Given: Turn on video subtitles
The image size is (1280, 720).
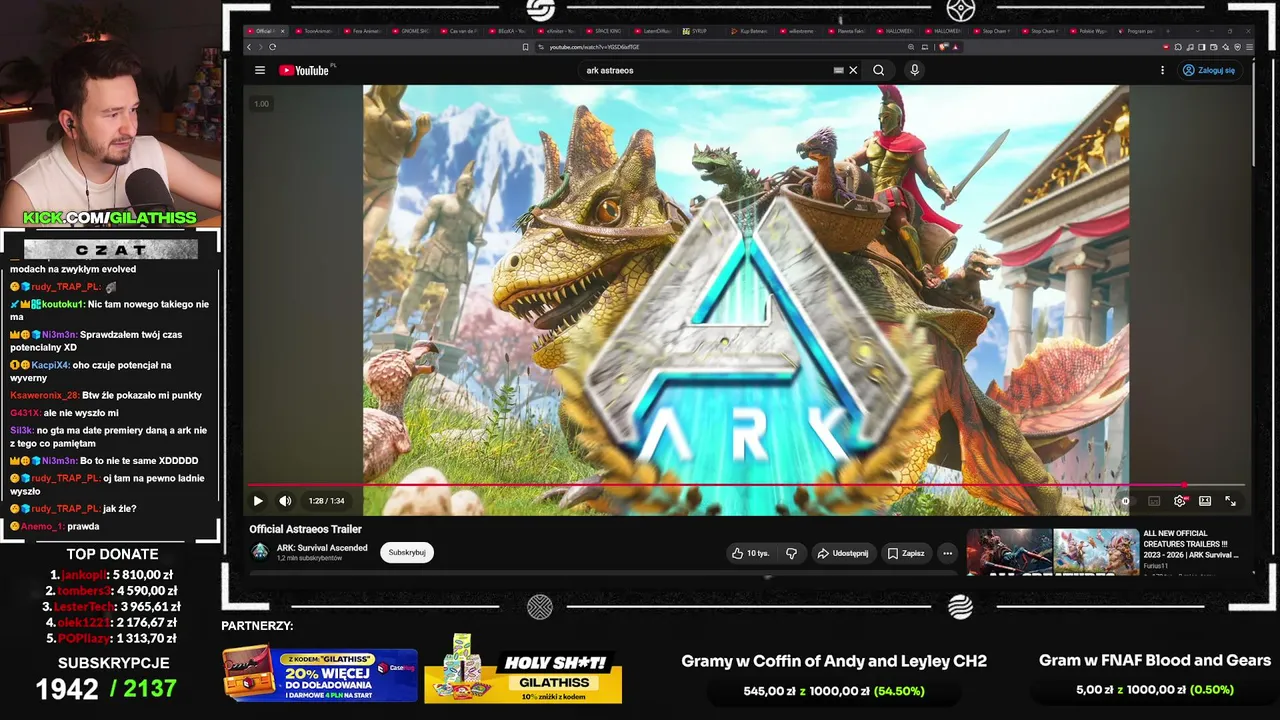Looking at the screenshot, I should tap(1154, 501).
